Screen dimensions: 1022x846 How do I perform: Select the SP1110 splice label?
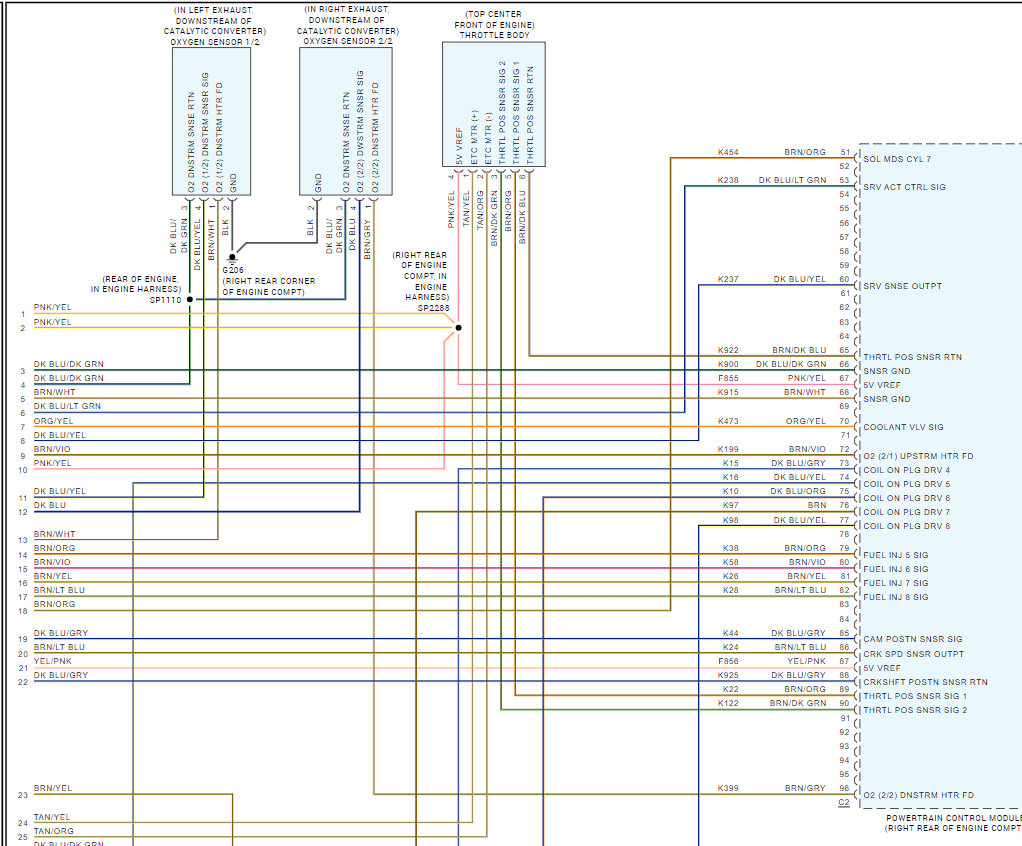tap(165, 300)
